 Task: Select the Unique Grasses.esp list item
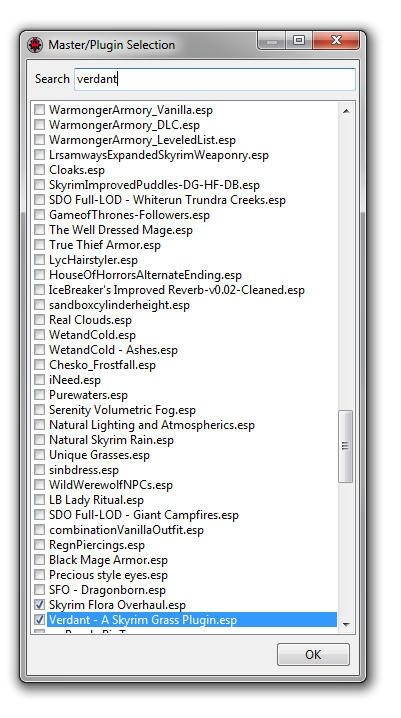tap(99, 455)
